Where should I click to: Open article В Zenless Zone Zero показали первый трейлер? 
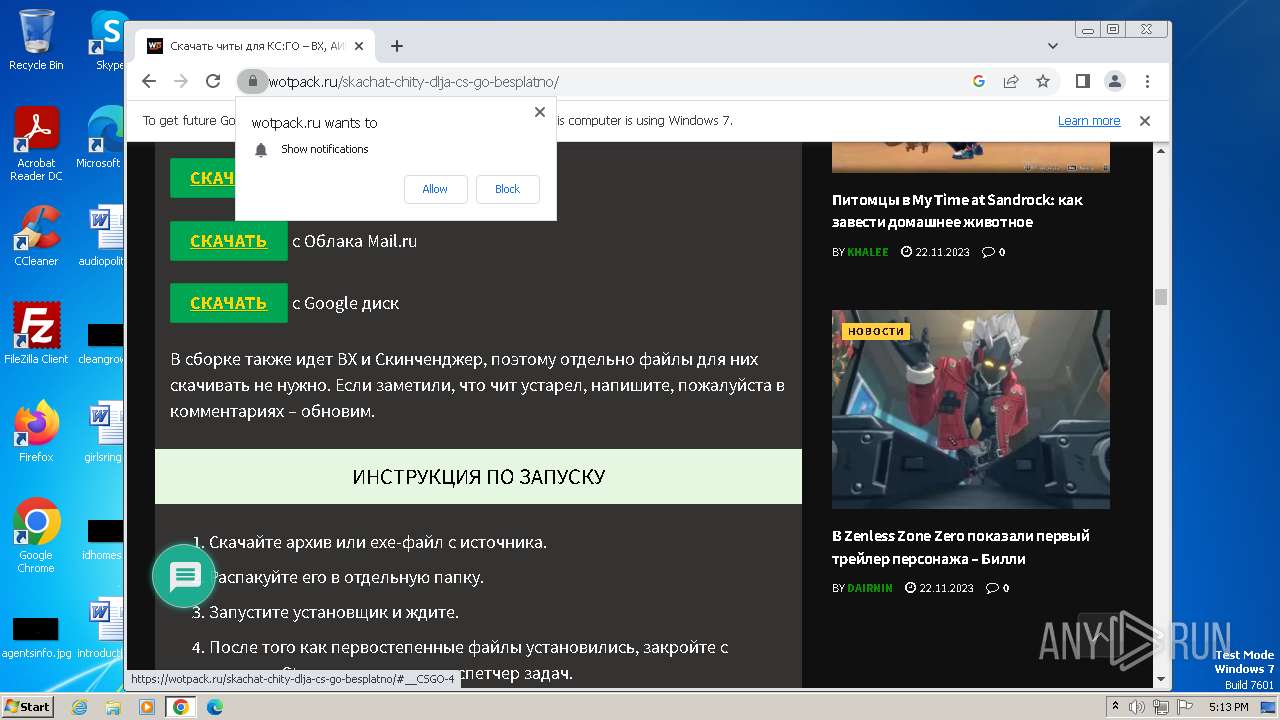click(x=961, y=547)
